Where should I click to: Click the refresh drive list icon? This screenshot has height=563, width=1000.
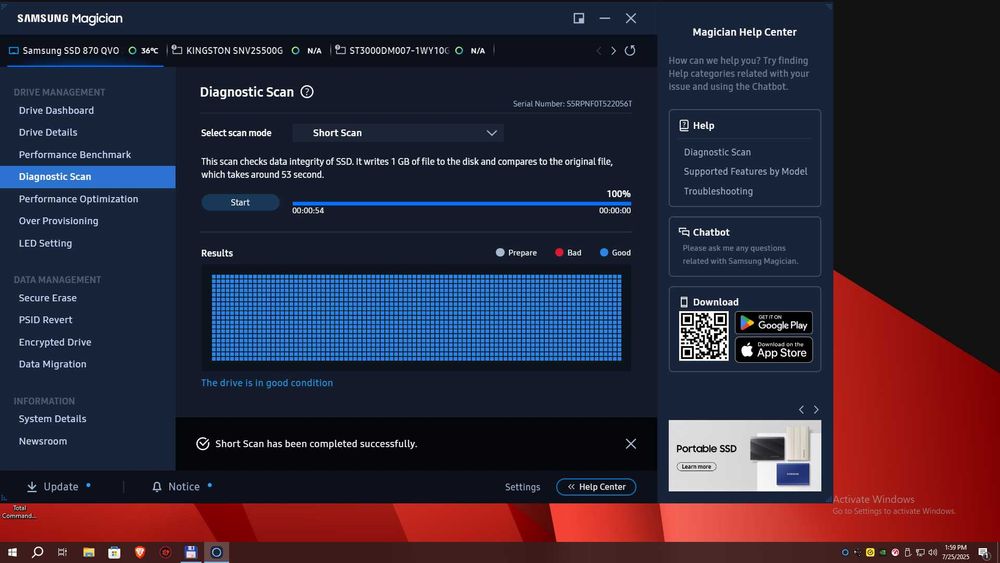click(630, 51)
